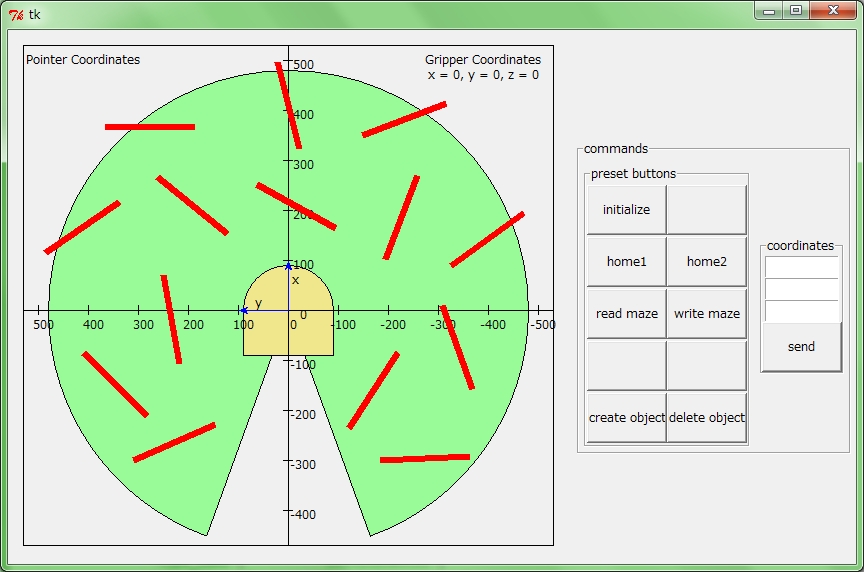864x572 pixels.
Task: Click the blank button below read maze
Action: point(626,366)
